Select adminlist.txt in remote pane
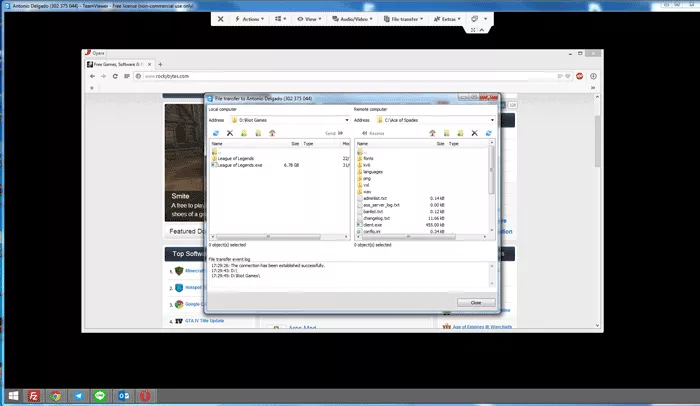This screenshot has width=700, height=406. (x=372, y=198)
